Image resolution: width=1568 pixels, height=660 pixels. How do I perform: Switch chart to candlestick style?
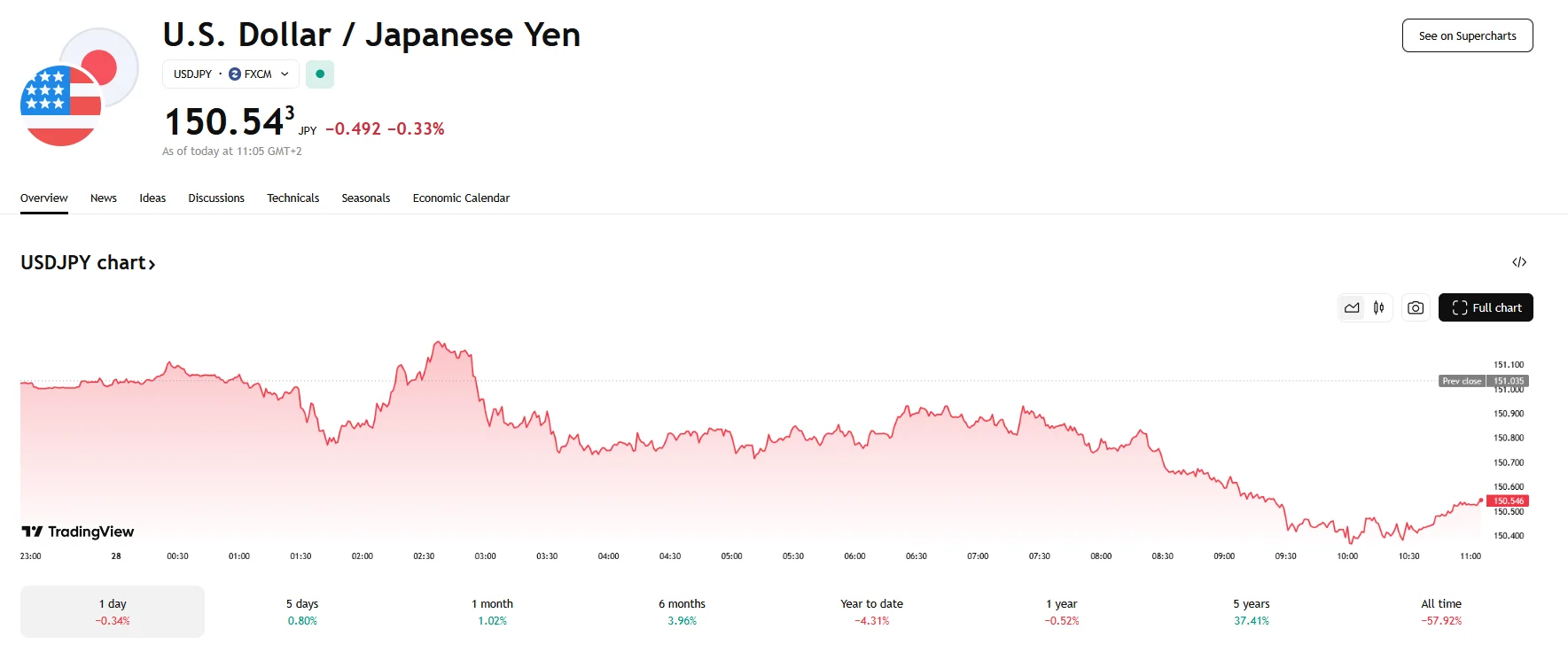(x=1378, y=307)
